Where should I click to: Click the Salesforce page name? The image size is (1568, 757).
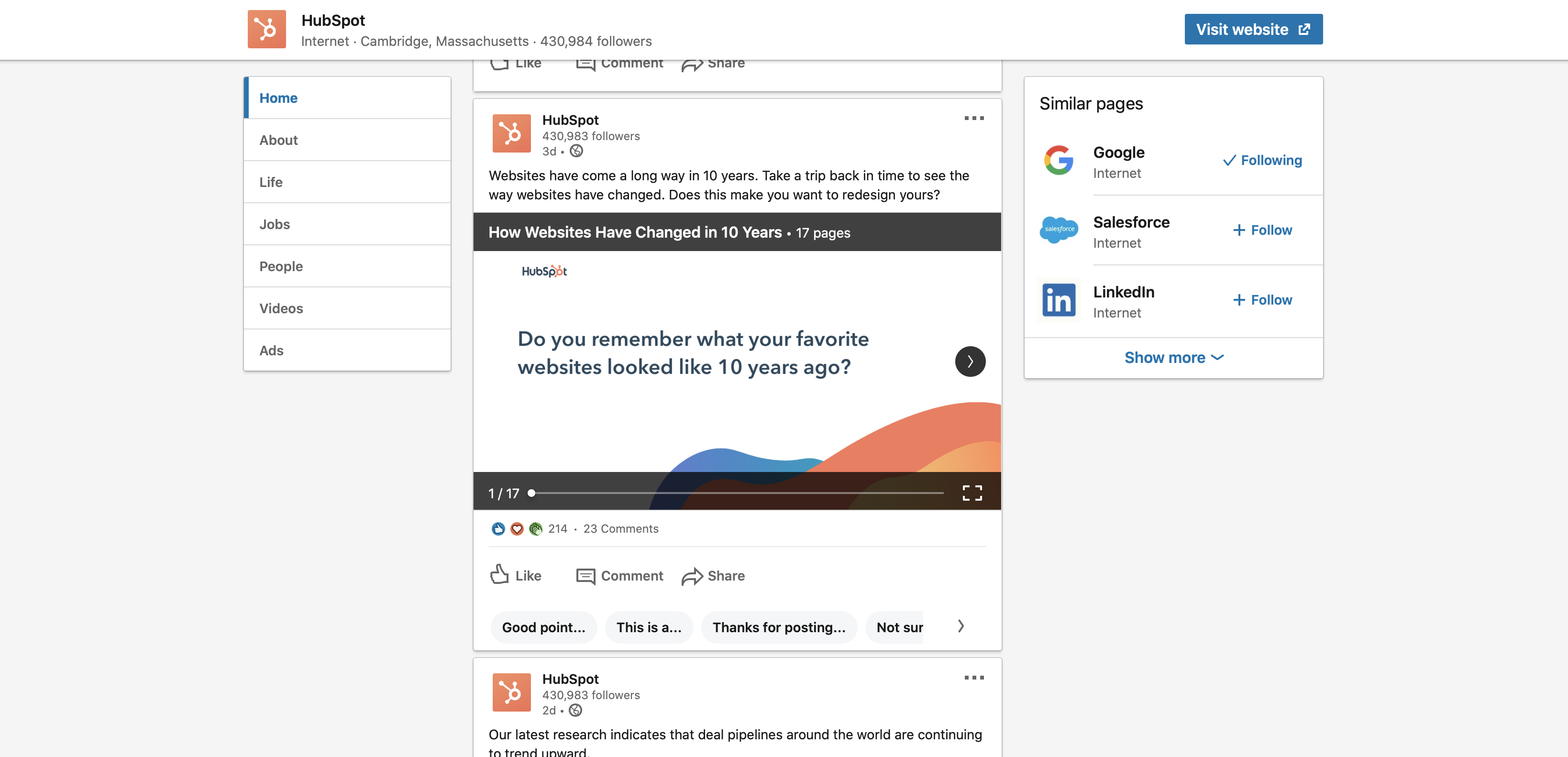click(x=1131, y=222)
